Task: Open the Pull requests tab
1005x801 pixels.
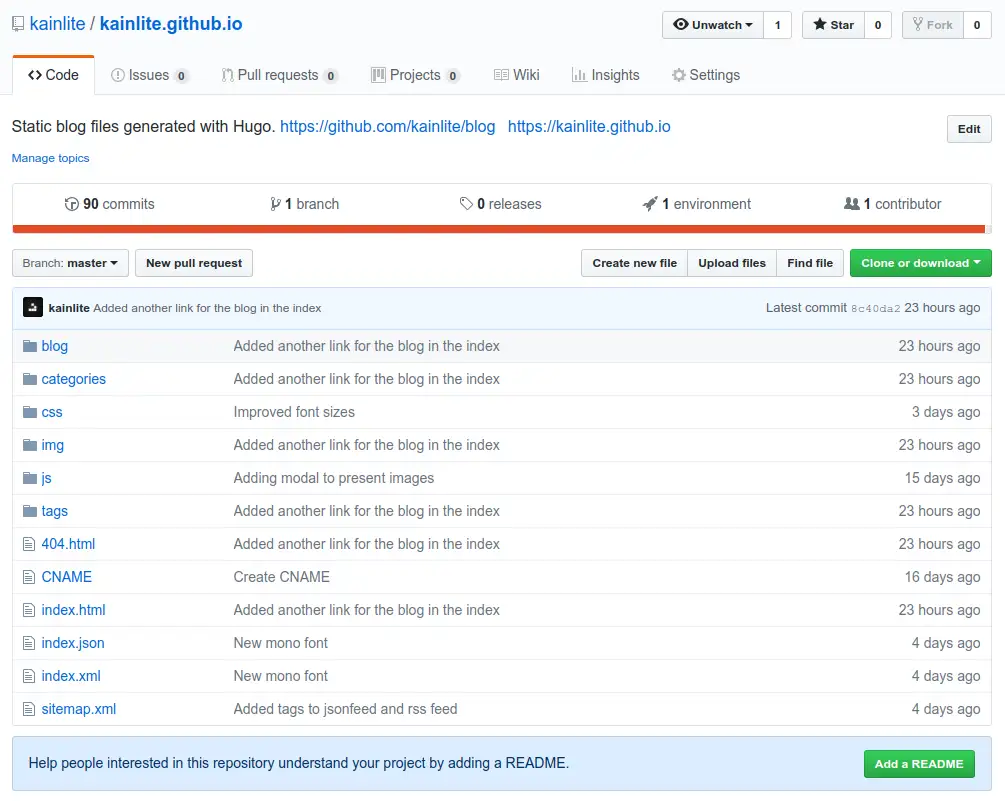Action: [279, 75]
